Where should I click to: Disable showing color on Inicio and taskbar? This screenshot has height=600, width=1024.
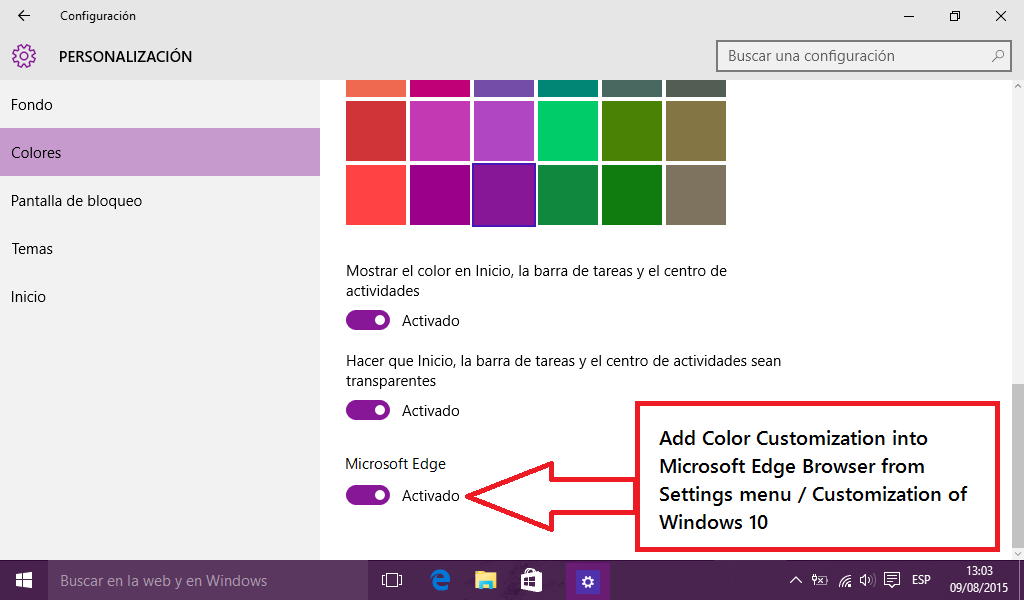coord(368,321)
